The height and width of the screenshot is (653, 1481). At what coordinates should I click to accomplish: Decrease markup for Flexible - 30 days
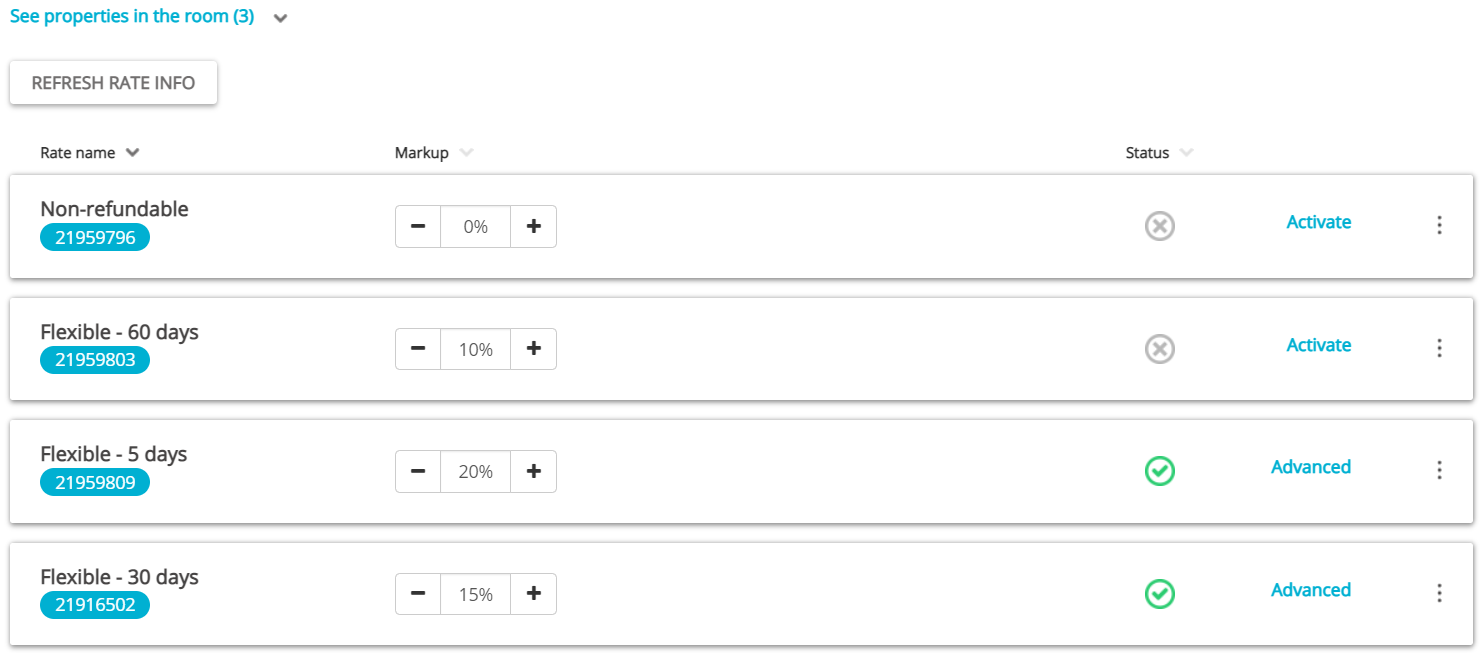point(418,594)
